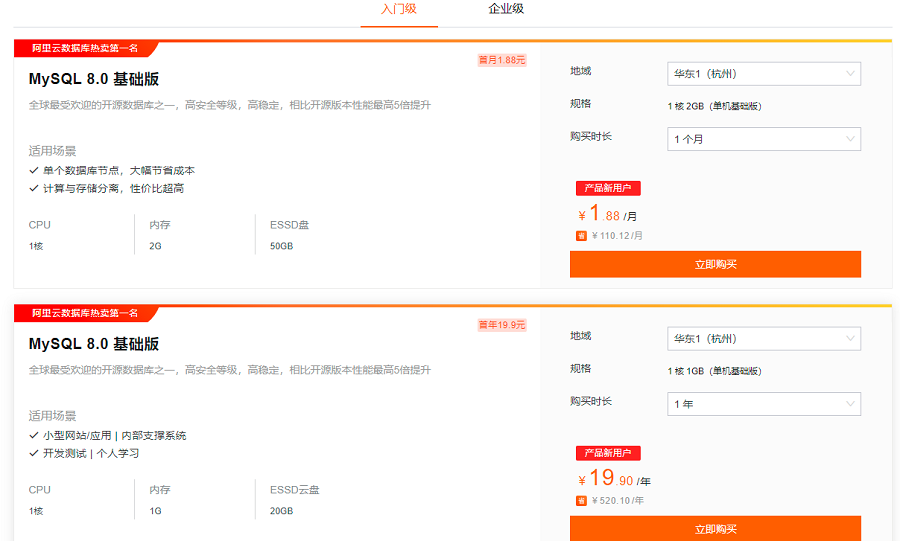Click the second card's 全球最受欢迎 description text

pos(230,370)
